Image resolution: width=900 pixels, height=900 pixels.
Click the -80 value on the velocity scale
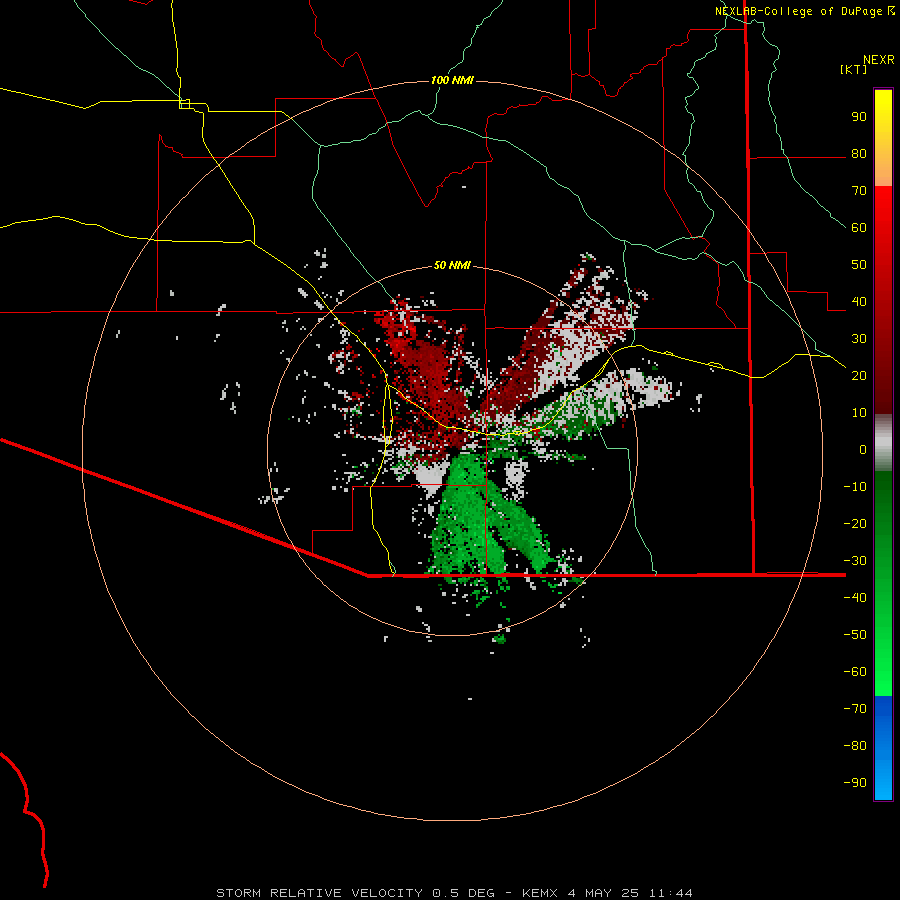855,746
